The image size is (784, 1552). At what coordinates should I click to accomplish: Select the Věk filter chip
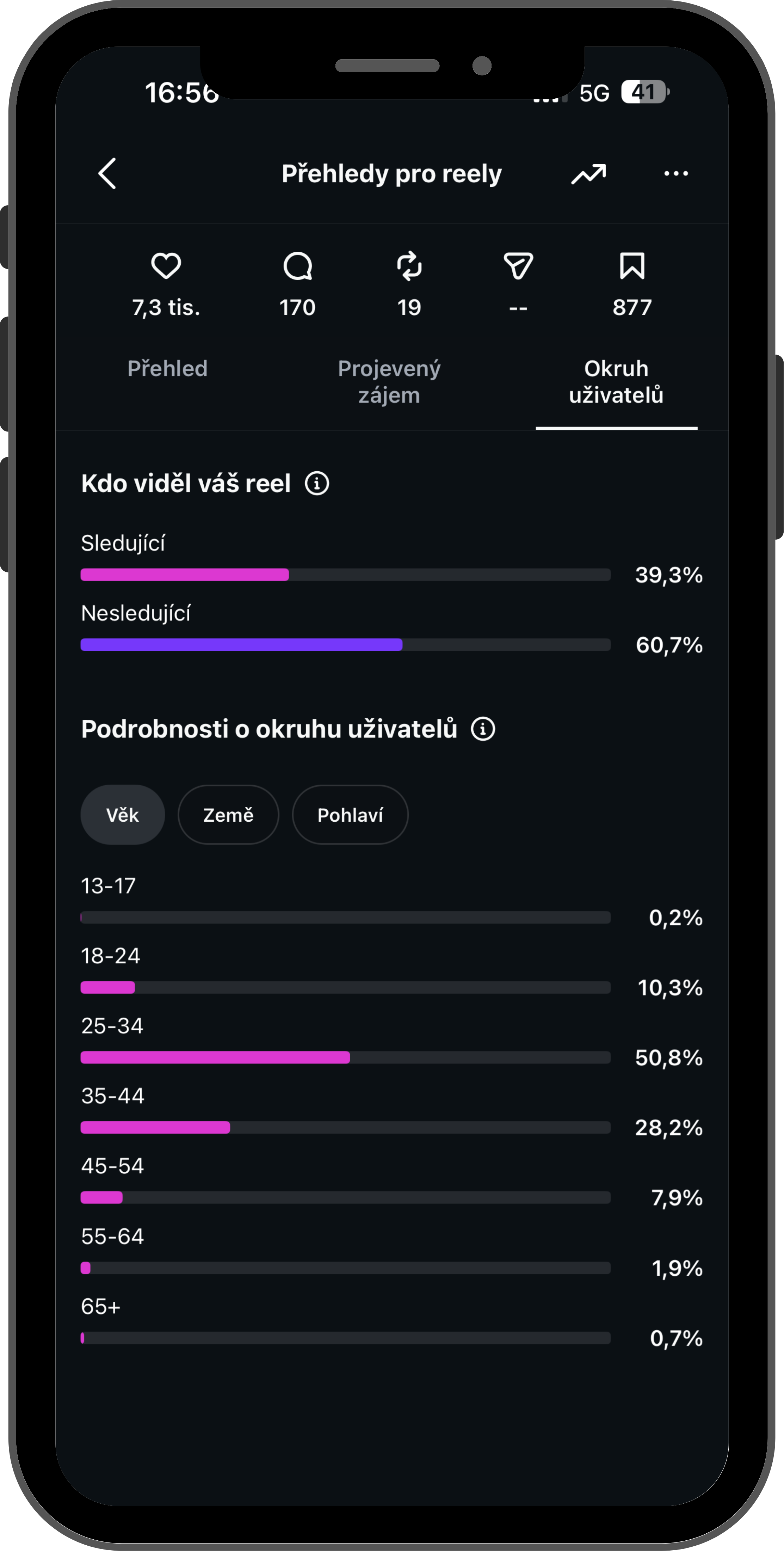[123, 815]
